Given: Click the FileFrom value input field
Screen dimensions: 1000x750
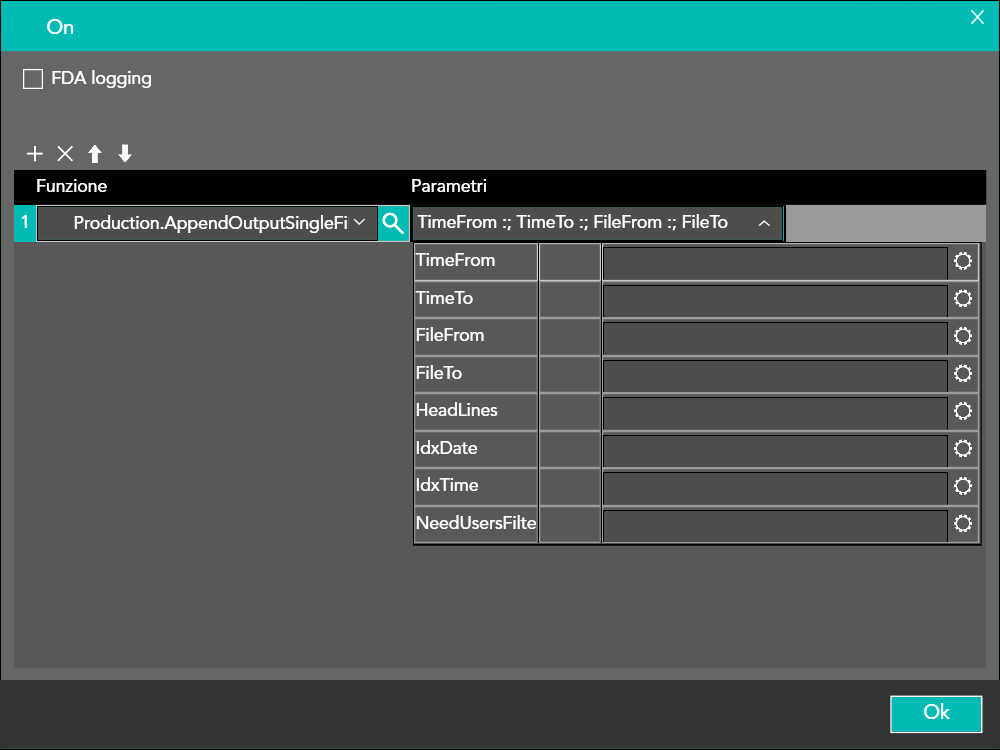Looking at the screenshot, I should pos(774,337).
